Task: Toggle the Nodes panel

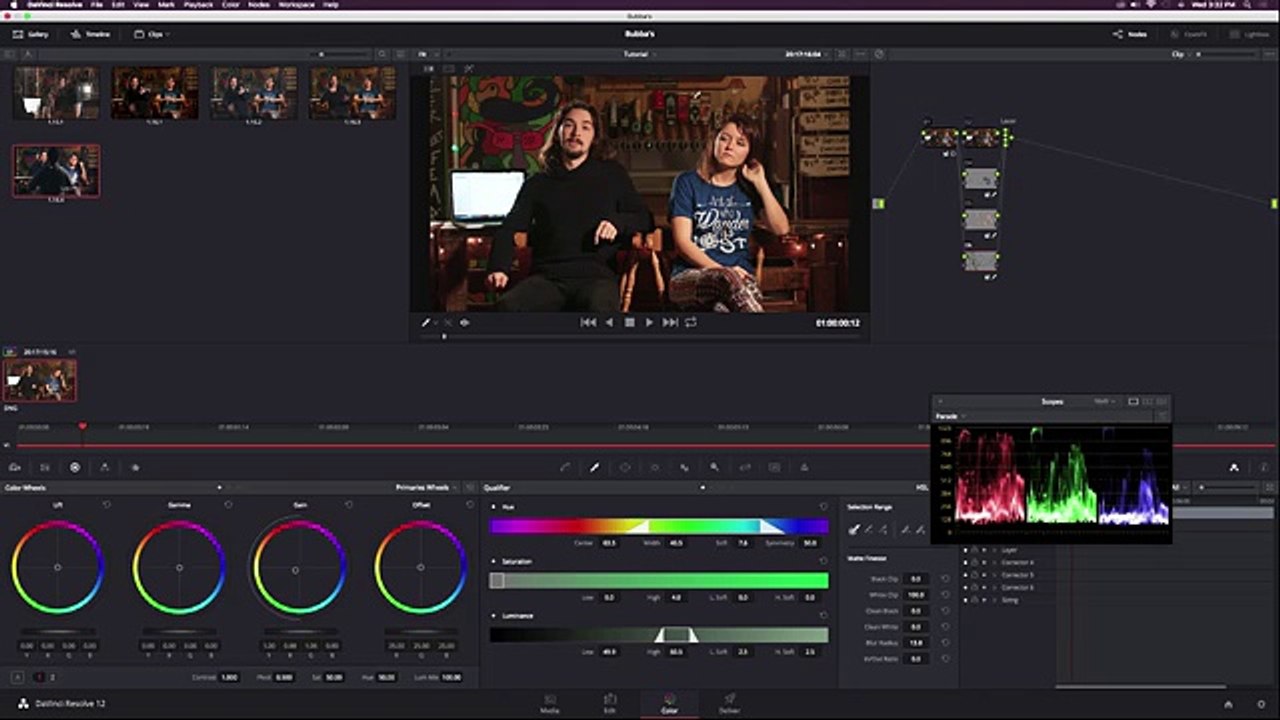Action: coord(1130,34)
